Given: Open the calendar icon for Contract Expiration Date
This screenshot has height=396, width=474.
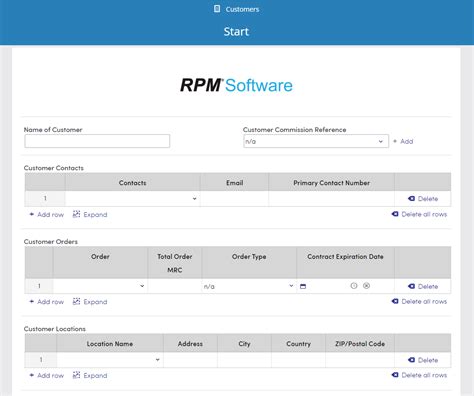Looking at the screenshot, I should coord(303,286).
